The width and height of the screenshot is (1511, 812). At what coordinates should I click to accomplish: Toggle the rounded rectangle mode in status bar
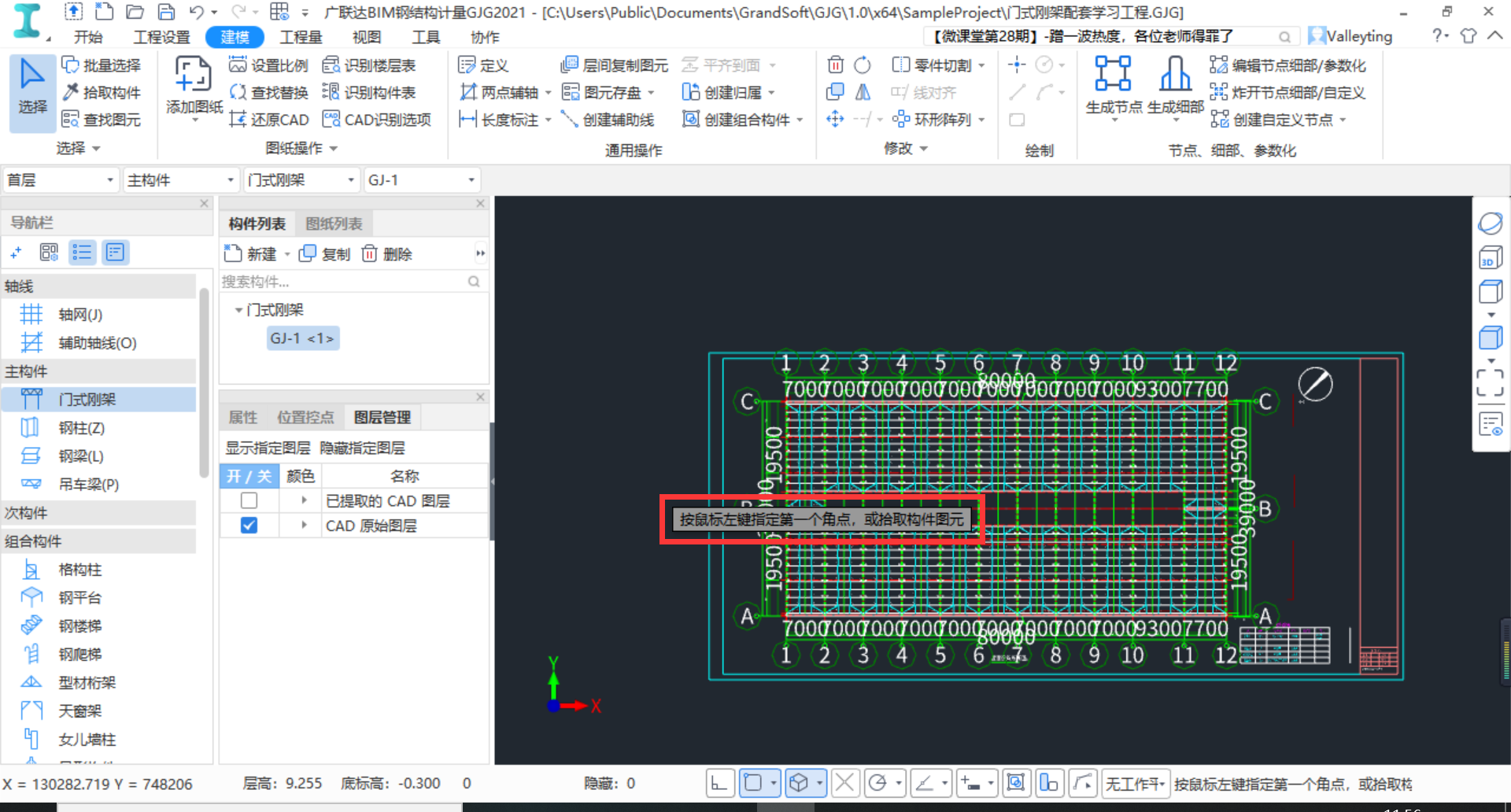click(x=753, y=783)
